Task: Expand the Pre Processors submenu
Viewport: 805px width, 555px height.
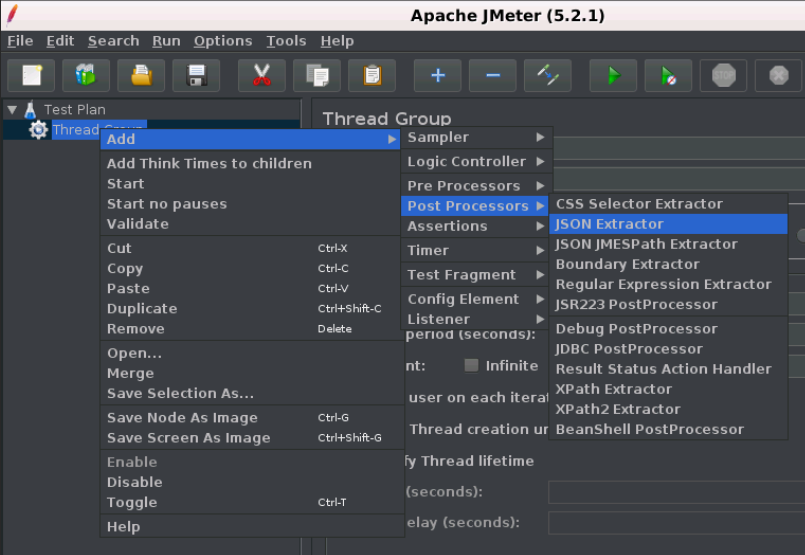Action: coord(475,186)
